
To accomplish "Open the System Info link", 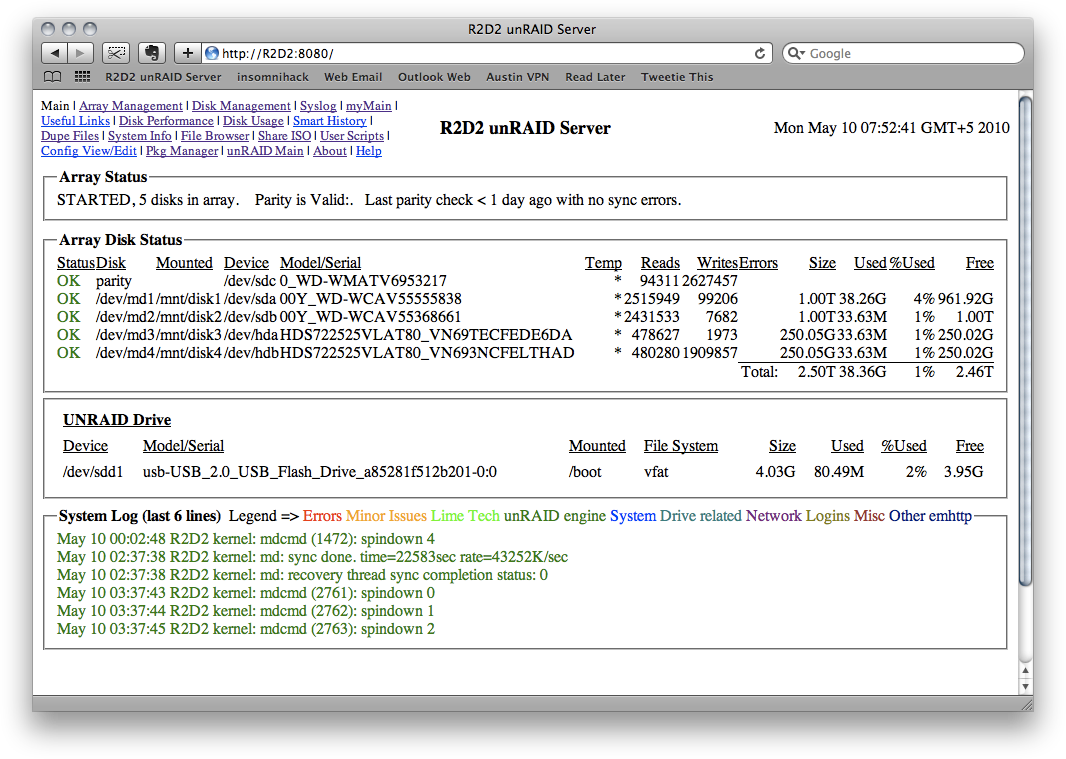I will pos(139,135).
